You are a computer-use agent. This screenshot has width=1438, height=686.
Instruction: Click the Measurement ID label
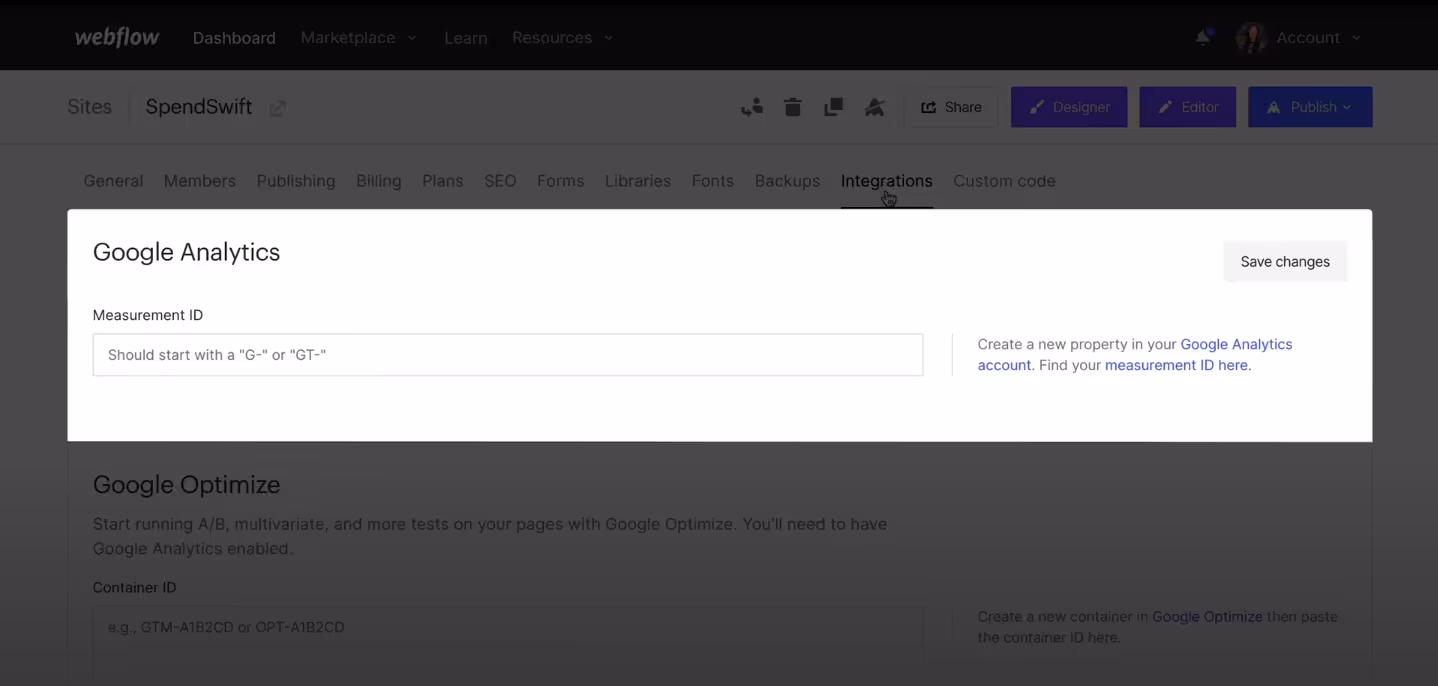pos(148,315)
